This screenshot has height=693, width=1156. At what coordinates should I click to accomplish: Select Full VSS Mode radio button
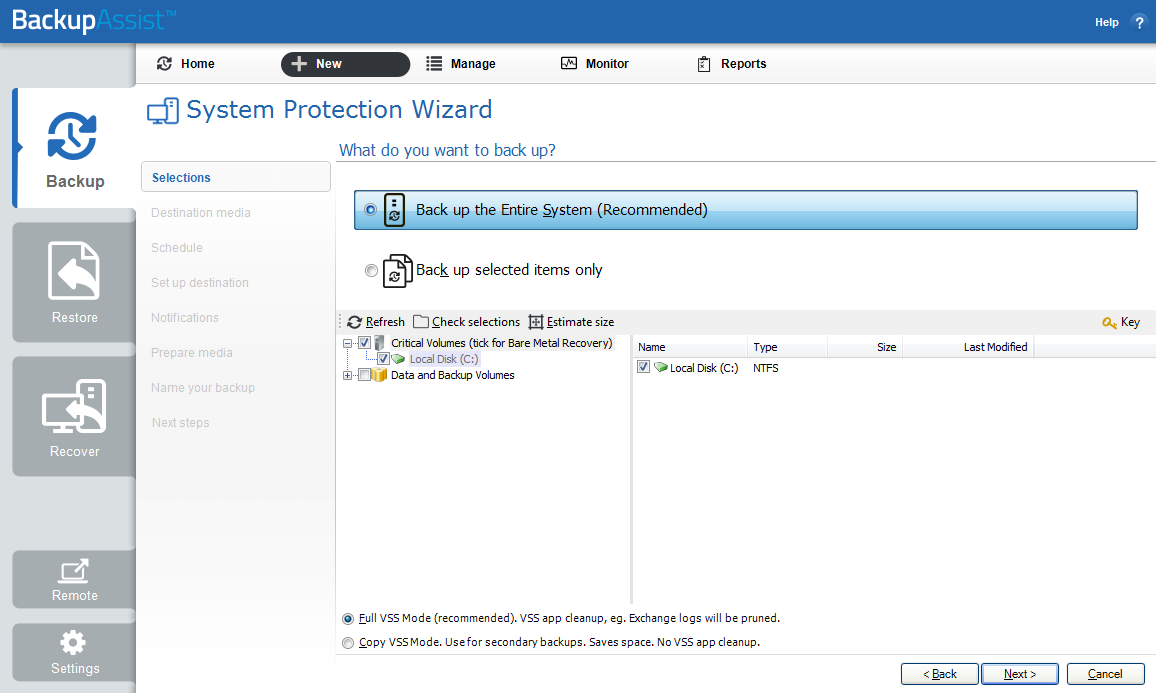point(348,619)
